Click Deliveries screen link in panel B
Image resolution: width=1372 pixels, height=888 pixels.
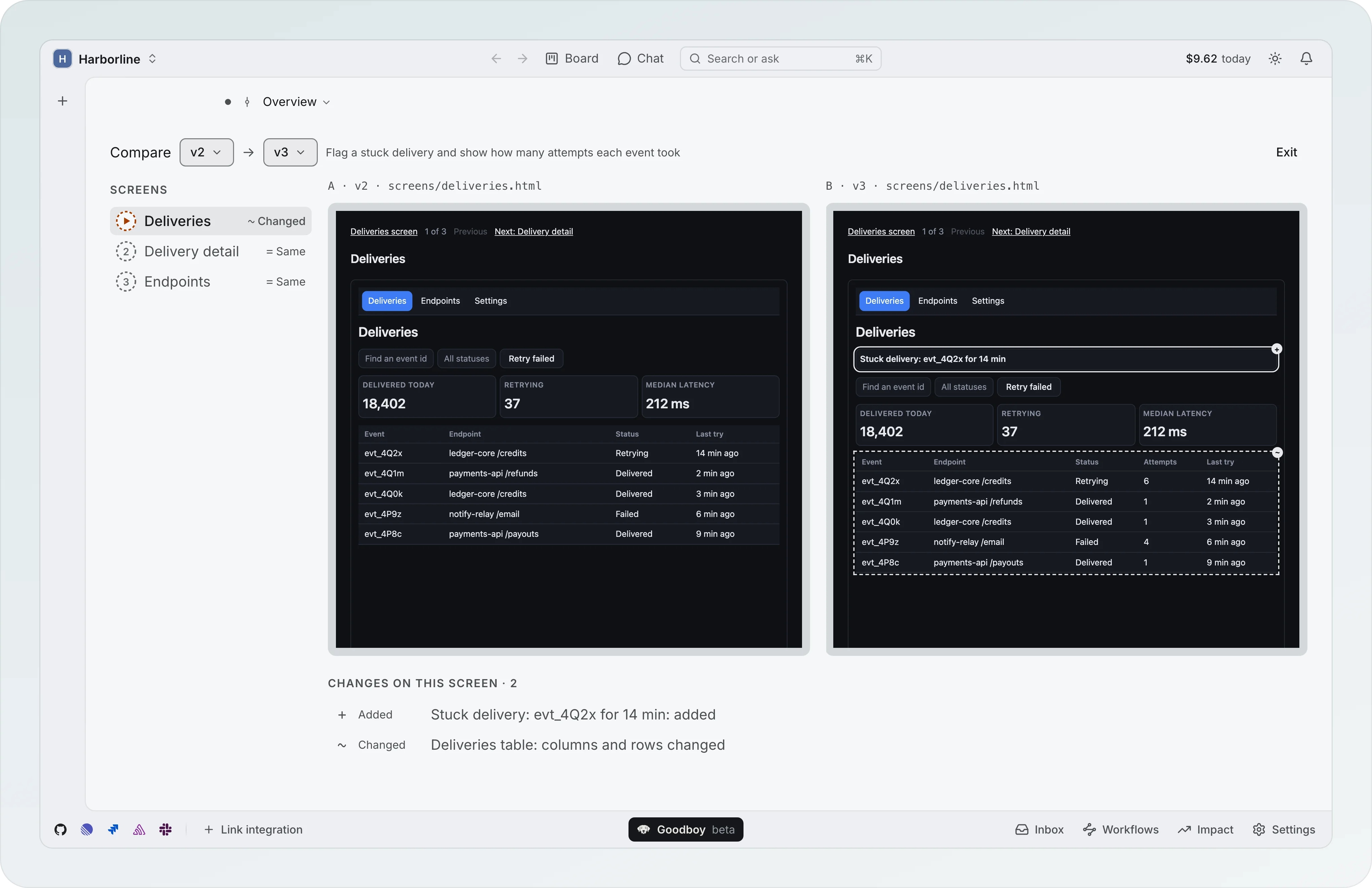(x=881, y=231)
